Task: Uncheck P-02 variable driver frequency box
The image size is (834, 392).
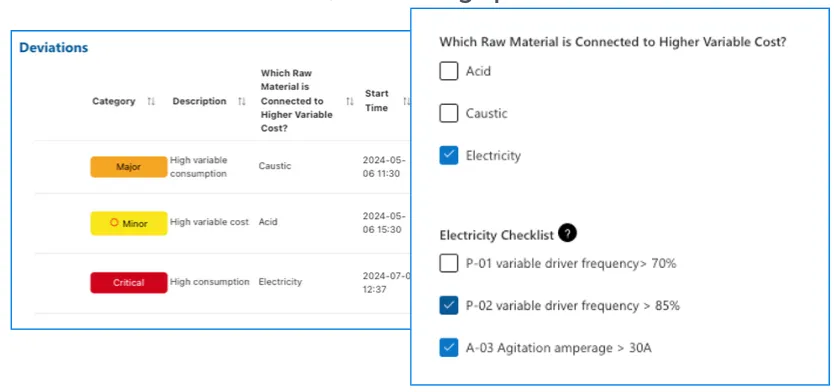Action: [x=448, y=306]
